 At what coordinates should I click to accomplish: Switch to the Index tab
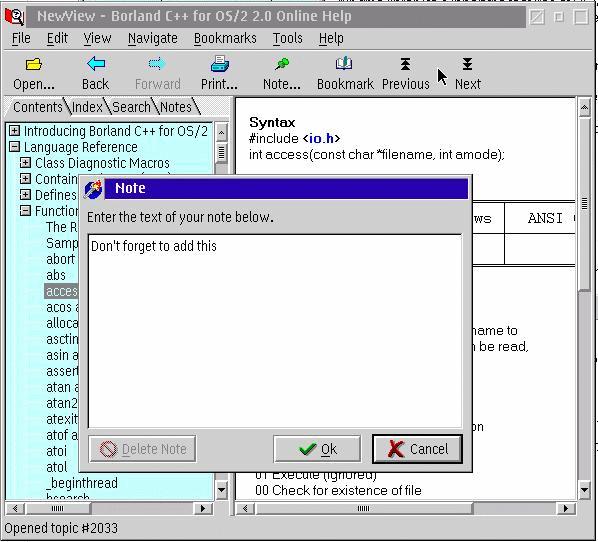point(87,107)
